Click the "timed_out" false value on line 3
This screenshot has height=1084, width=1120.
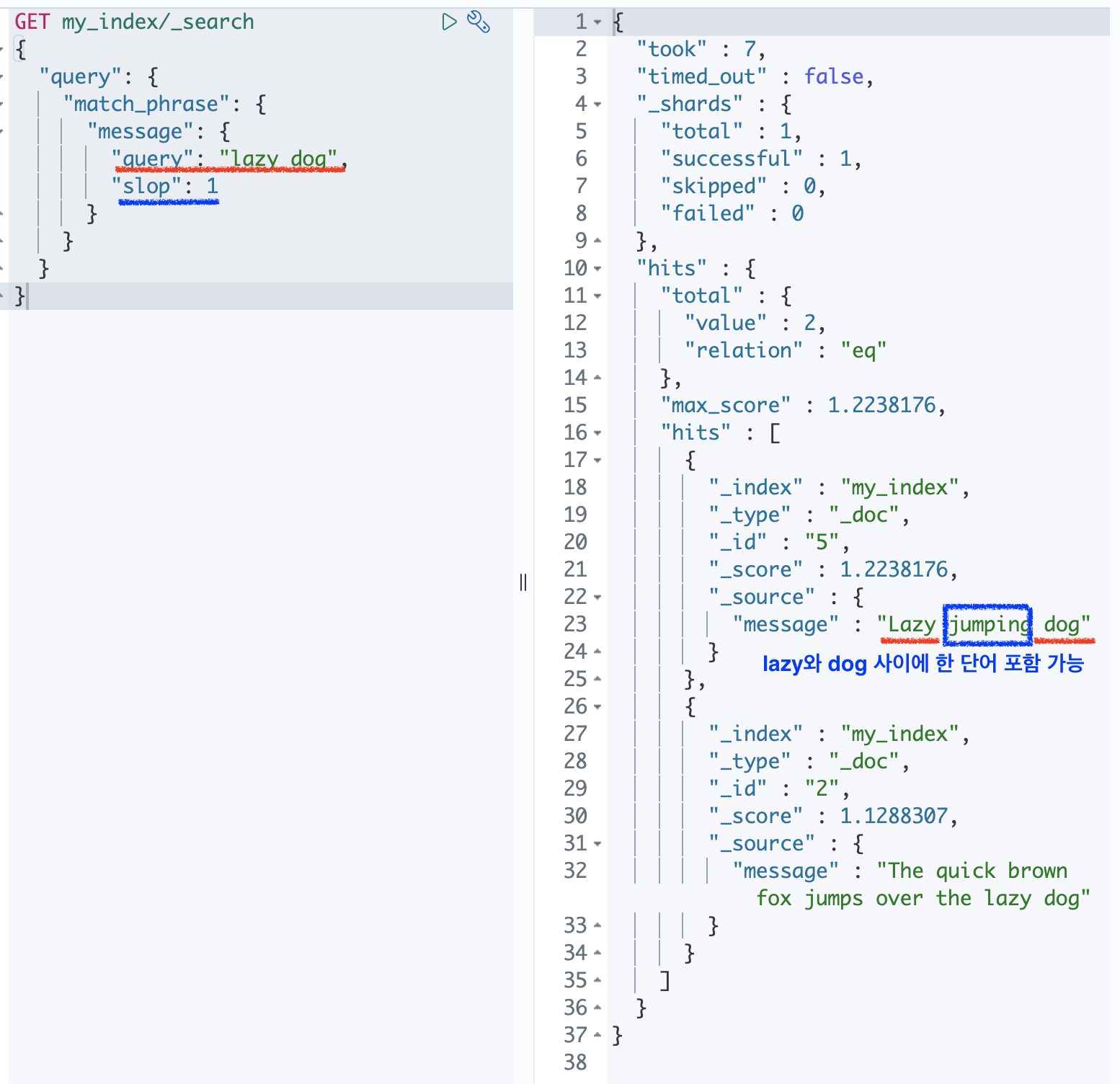tap(834, 76)
